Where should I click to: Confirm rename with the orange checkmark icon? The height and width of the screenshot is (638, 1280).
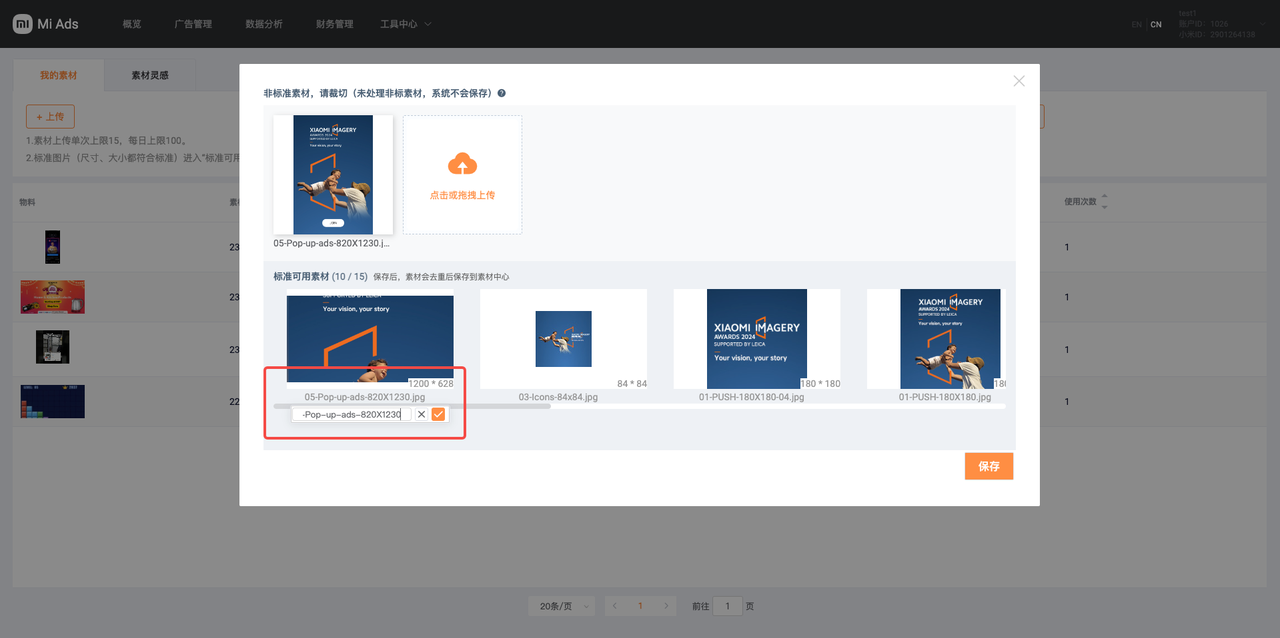[438, 414]
